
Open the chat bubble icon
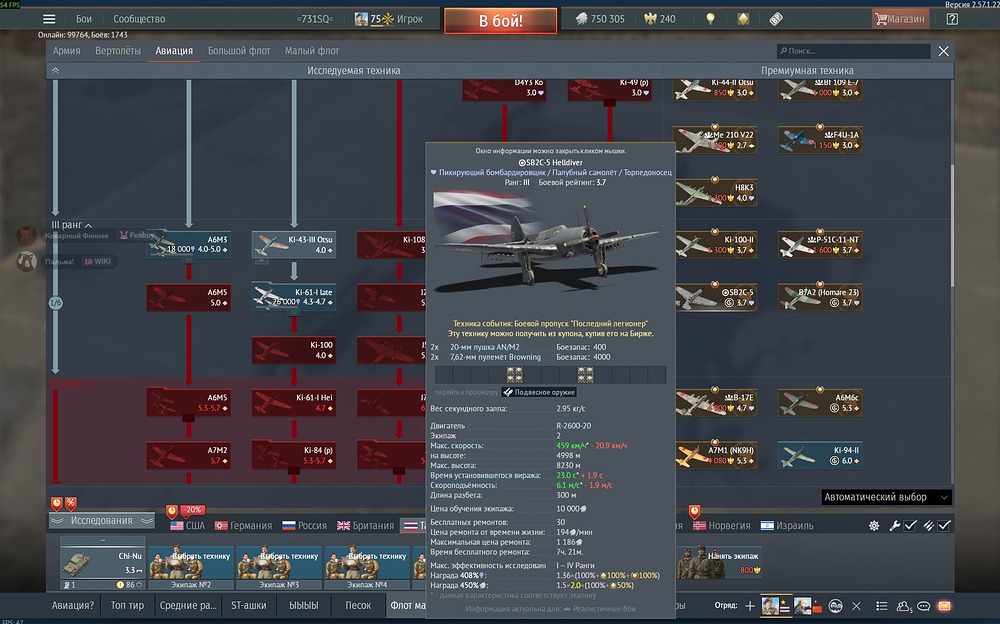pos(923,605)
